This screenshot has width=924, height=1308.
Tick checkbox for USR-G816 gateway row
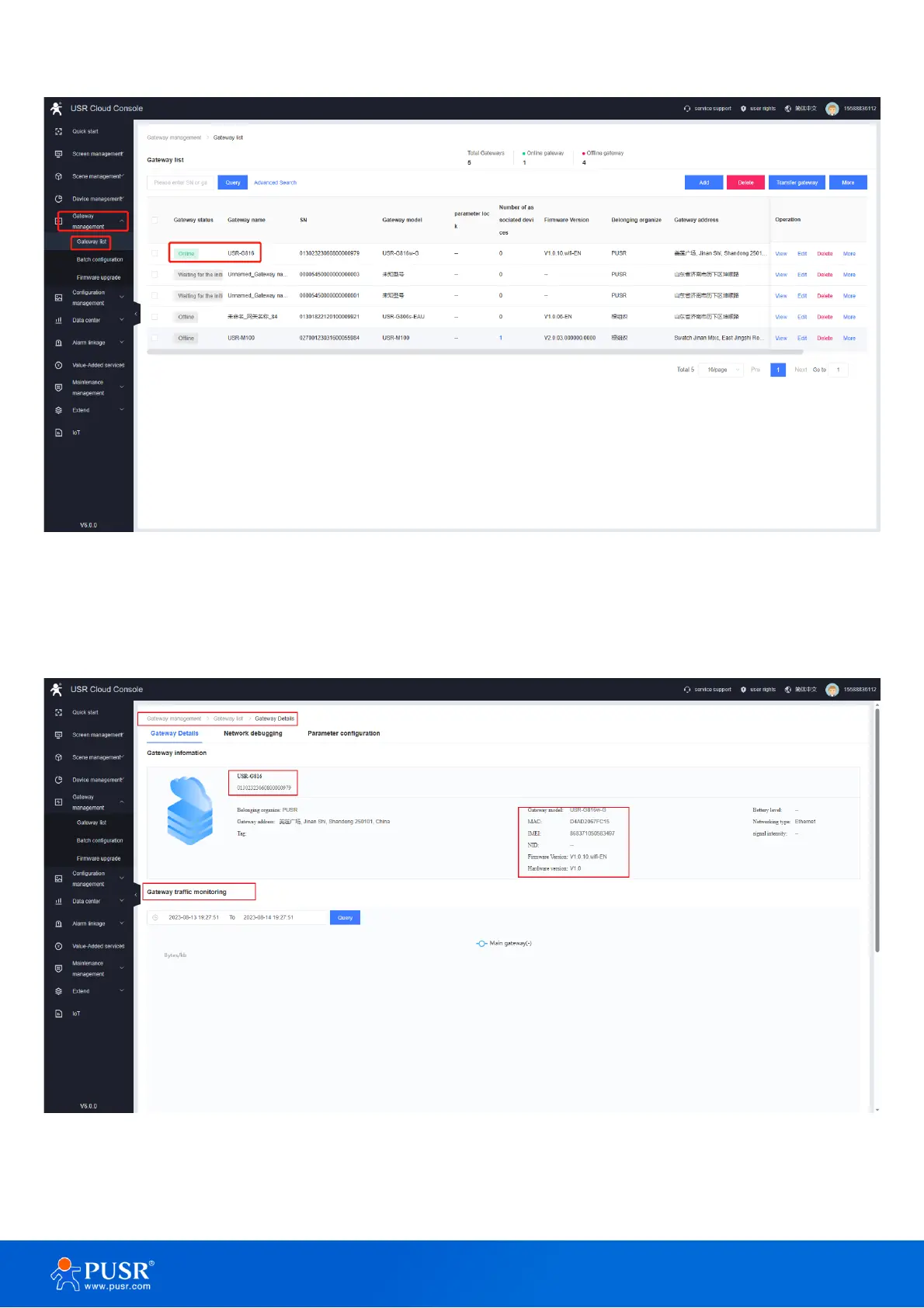155,253
